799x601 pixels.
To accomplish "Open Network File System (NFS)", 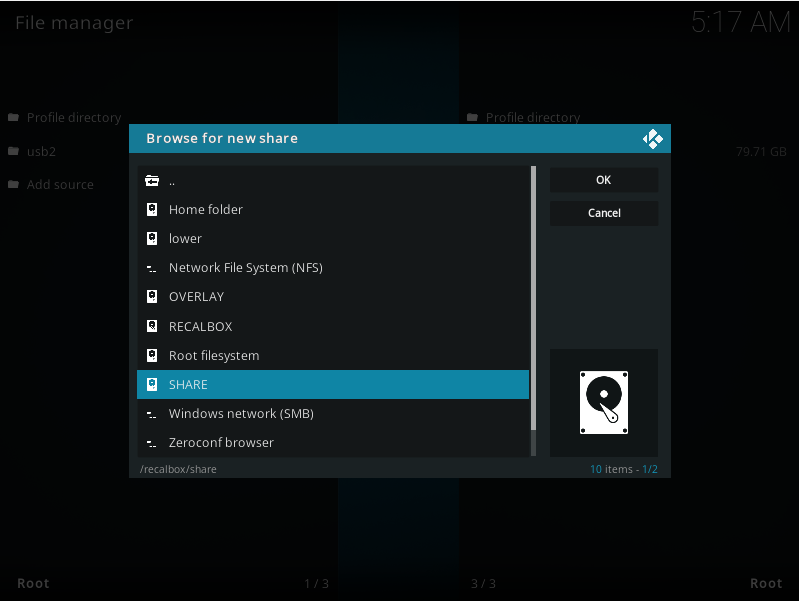I will click(333, 268).
